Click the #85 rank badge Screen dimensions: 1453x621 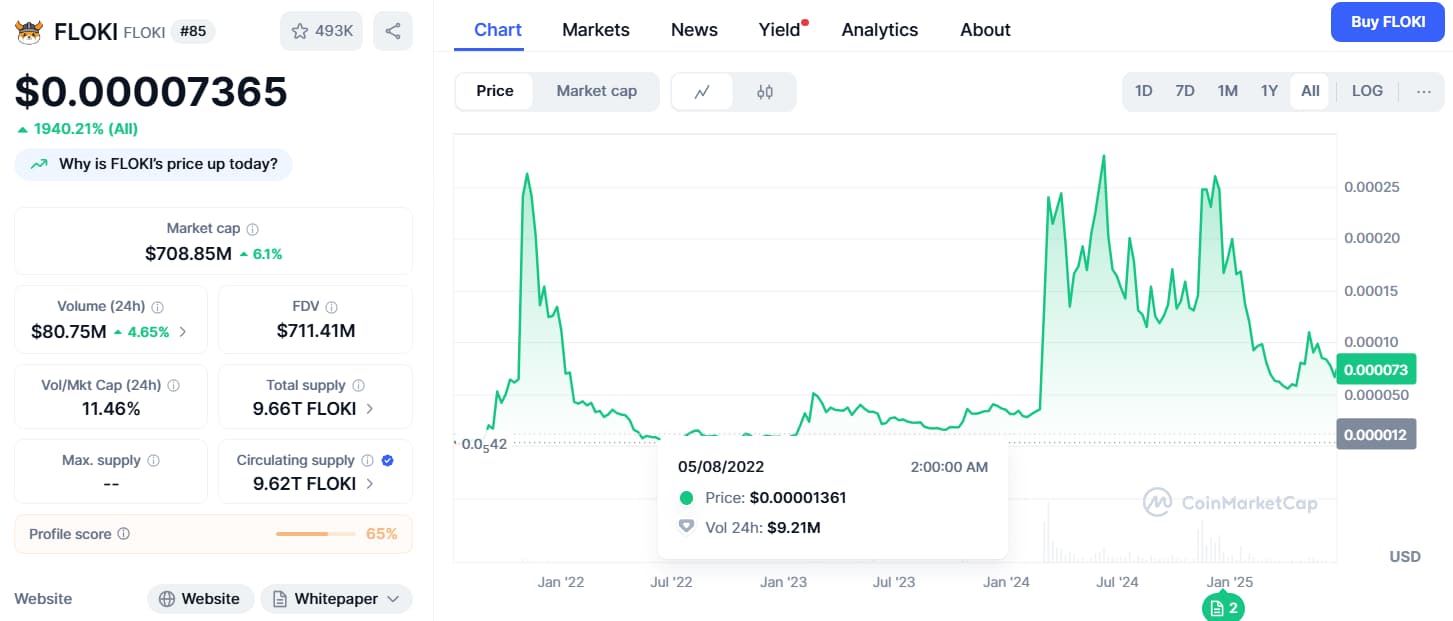point(193,31)
